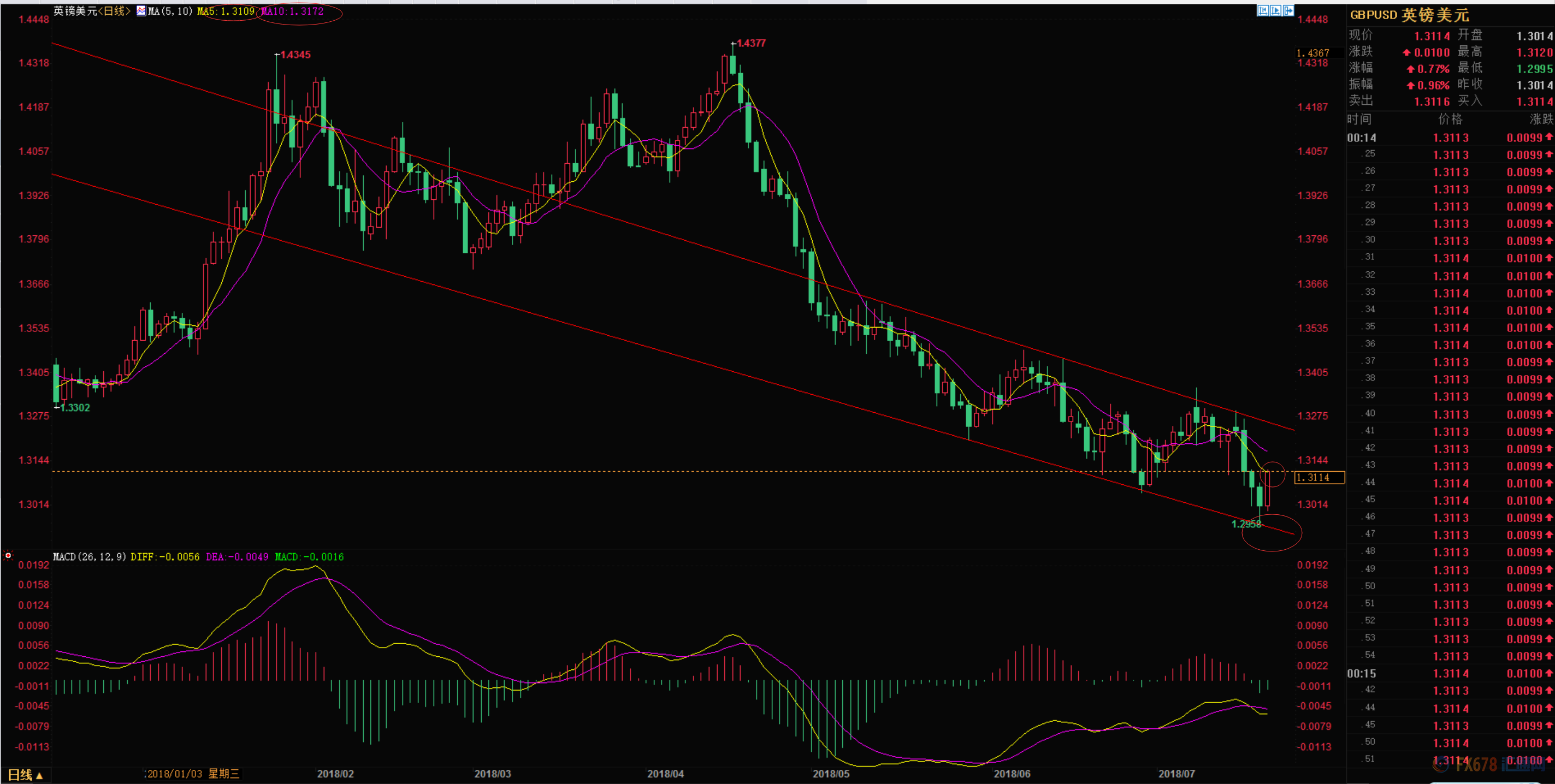Click the 00:14 tick row

coord(1451,138)
